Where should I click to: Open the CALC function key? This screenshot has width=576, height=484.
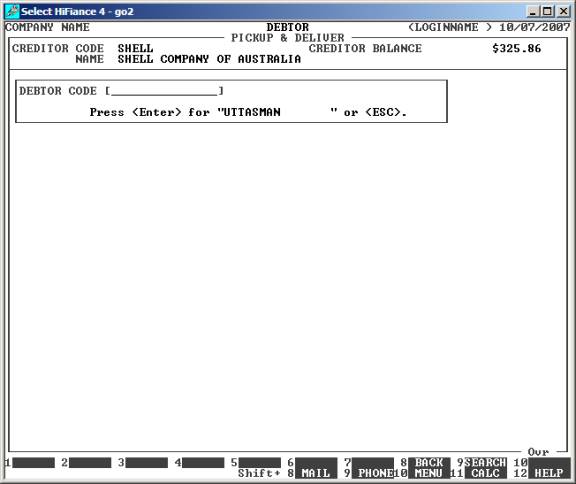pyautogui.click(x=486, y=473)
